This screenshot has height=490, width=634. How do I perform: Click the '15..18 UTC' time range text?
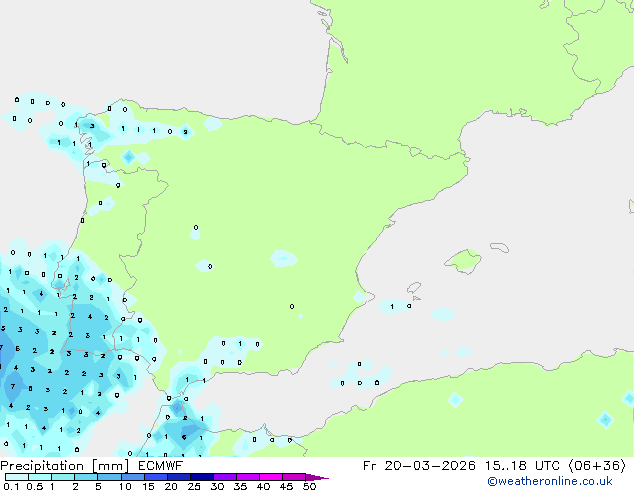[x=522, y=466]
